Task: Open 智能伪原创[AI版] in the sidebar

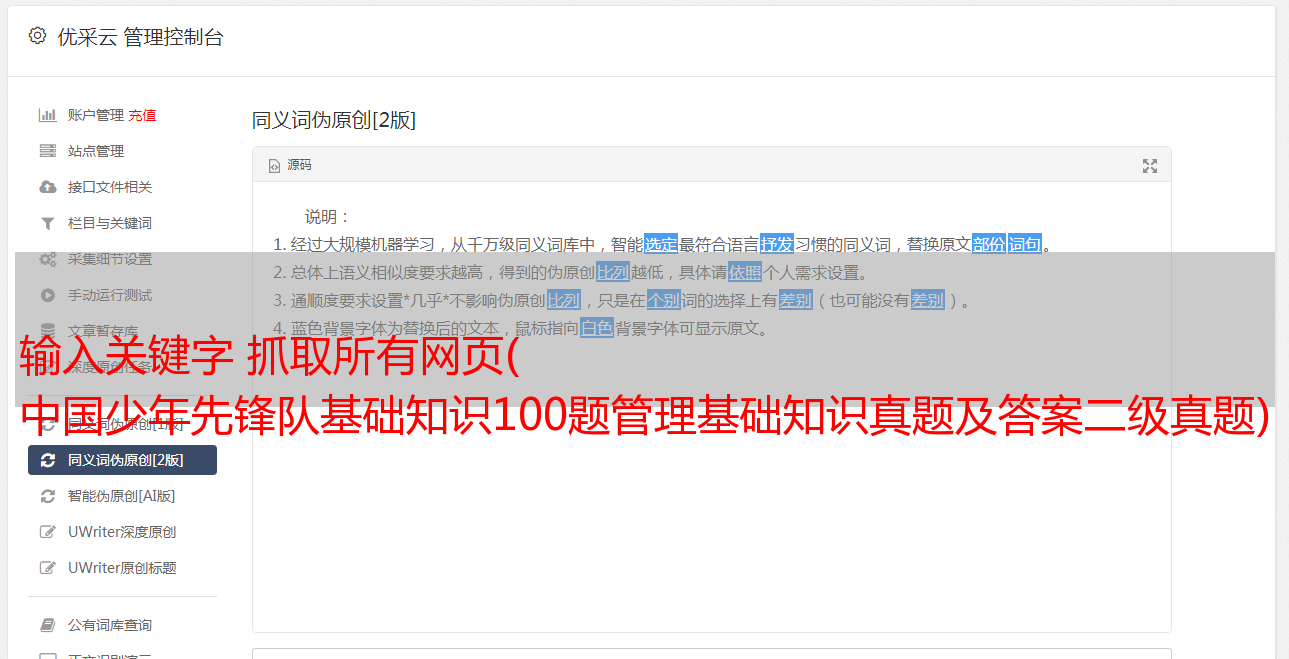Action: point(122,496)
